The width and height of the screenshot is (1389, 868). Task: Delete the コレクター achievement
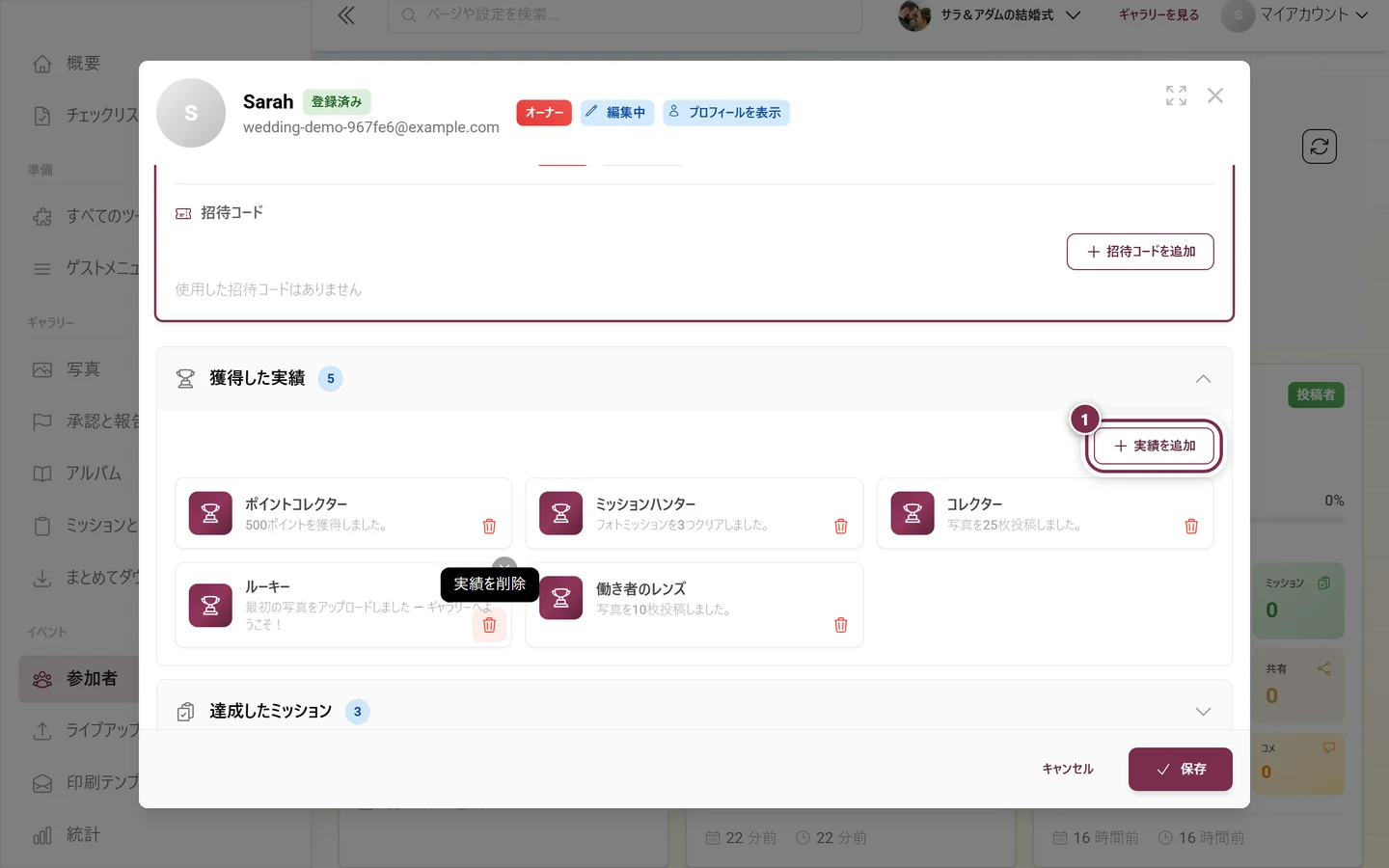pyautogui.click(x=1191, y=527)
